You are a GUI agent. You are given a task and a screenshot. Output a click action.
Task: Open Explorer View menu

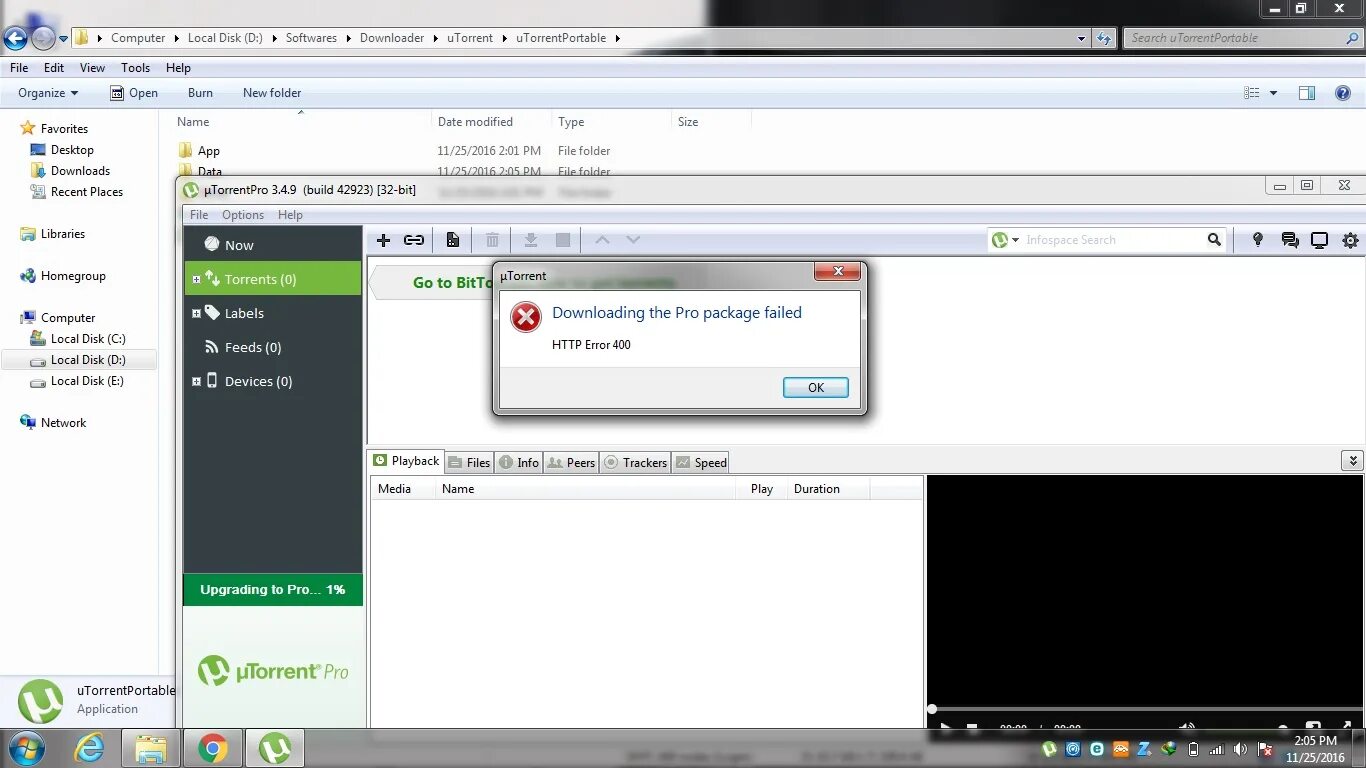[92, 68]
